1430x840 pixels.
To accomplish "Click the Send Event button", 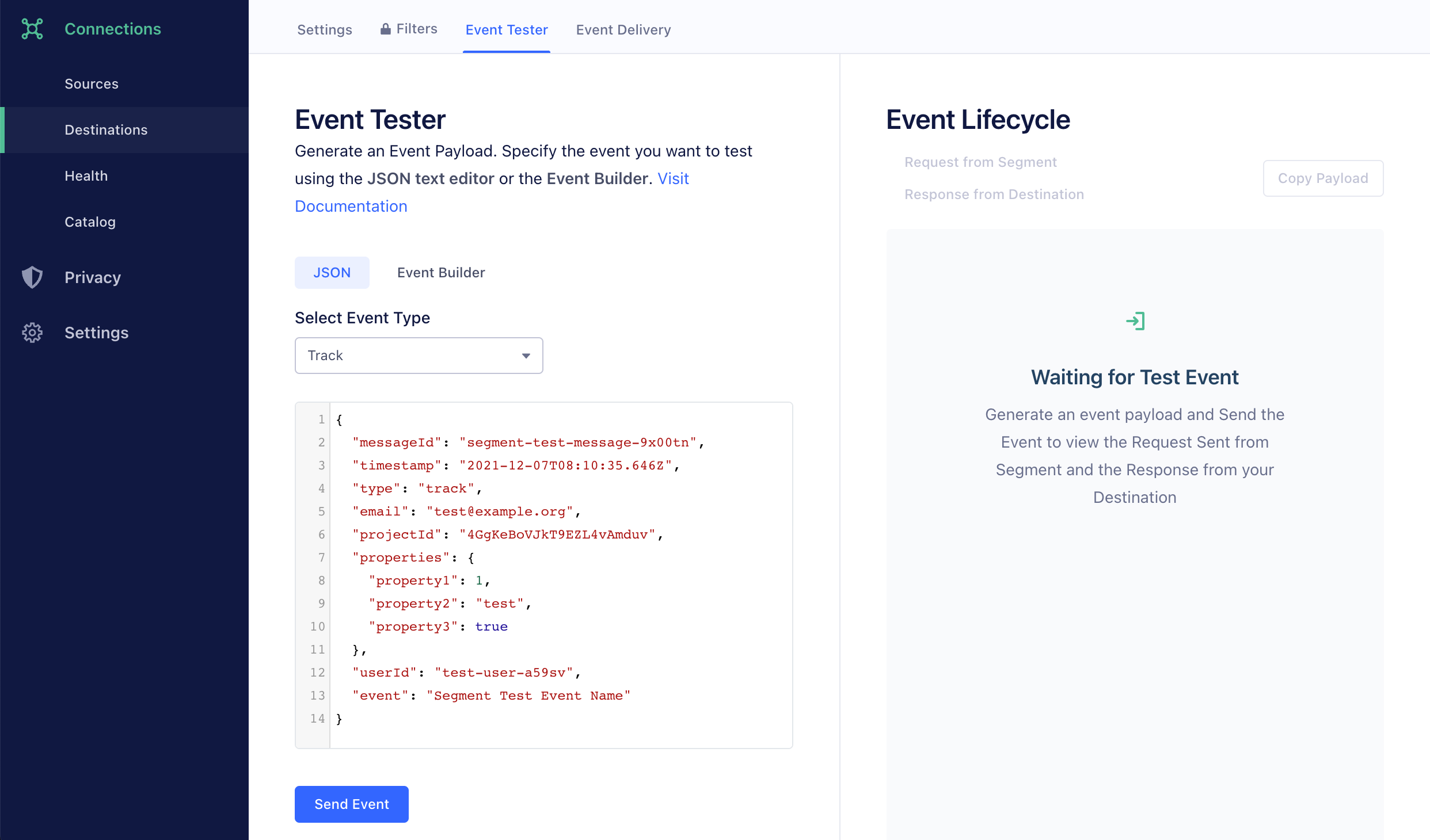I will point(351,803).
